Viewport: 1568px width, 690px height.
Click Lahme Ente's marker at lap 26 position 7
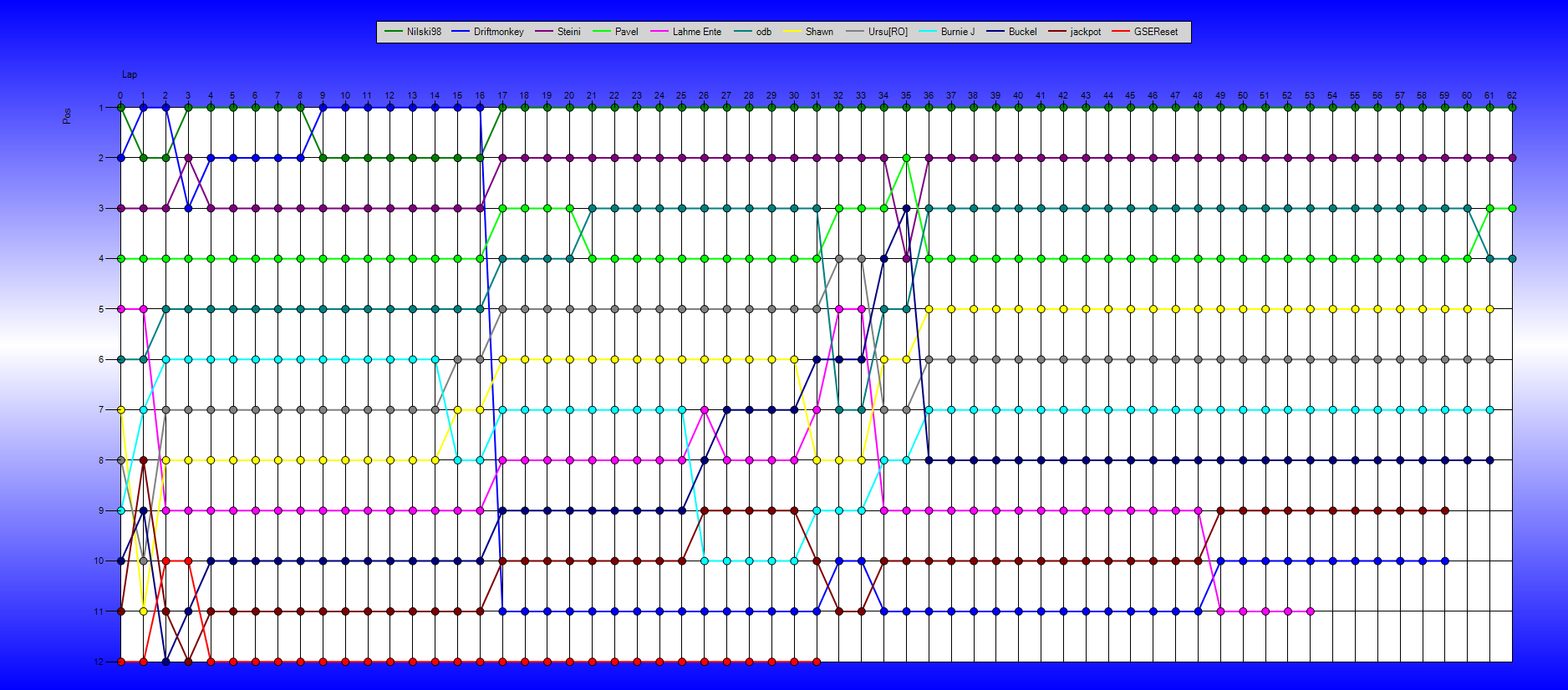coord(705,410)
